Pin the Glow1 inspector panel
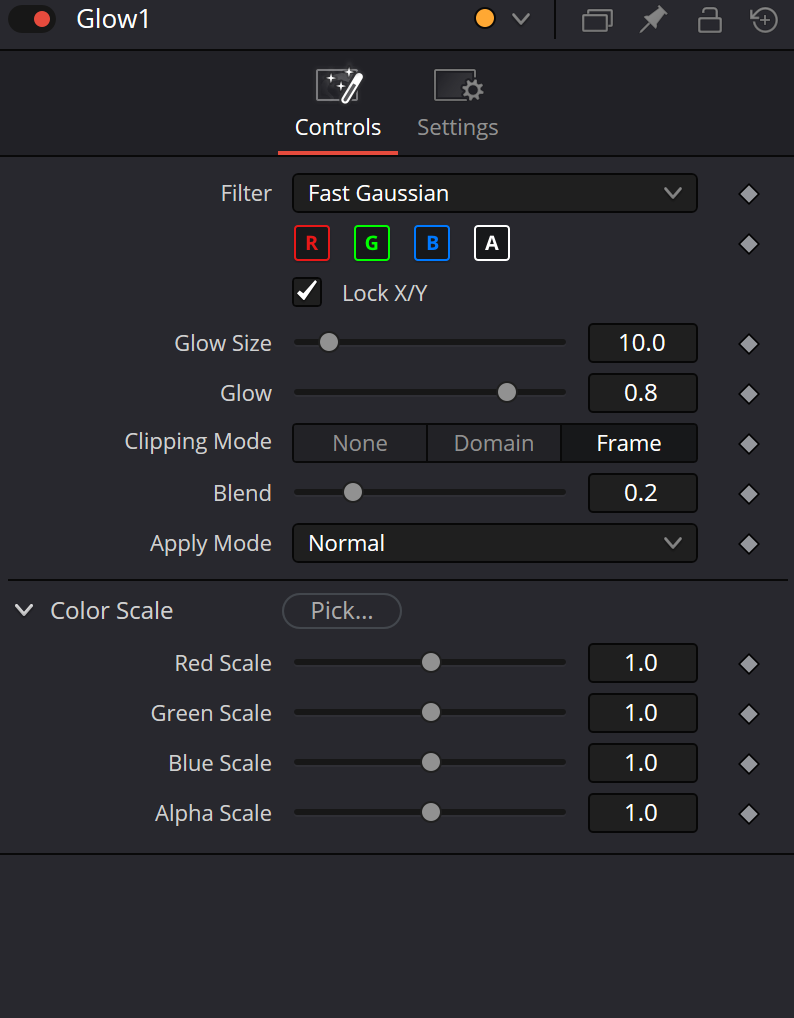This screenshot has width=794, height=1018. point(653,20)
